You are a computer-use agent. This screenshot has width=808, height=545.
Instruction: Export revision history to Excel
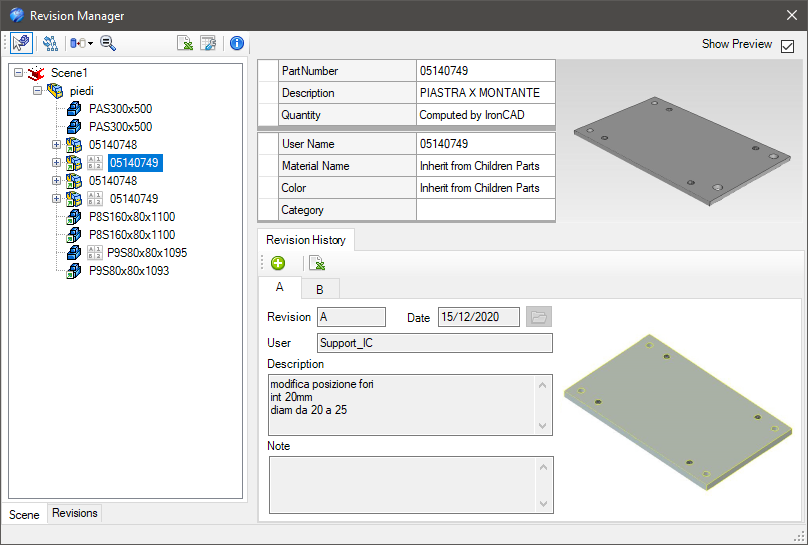tap(316, 263)
